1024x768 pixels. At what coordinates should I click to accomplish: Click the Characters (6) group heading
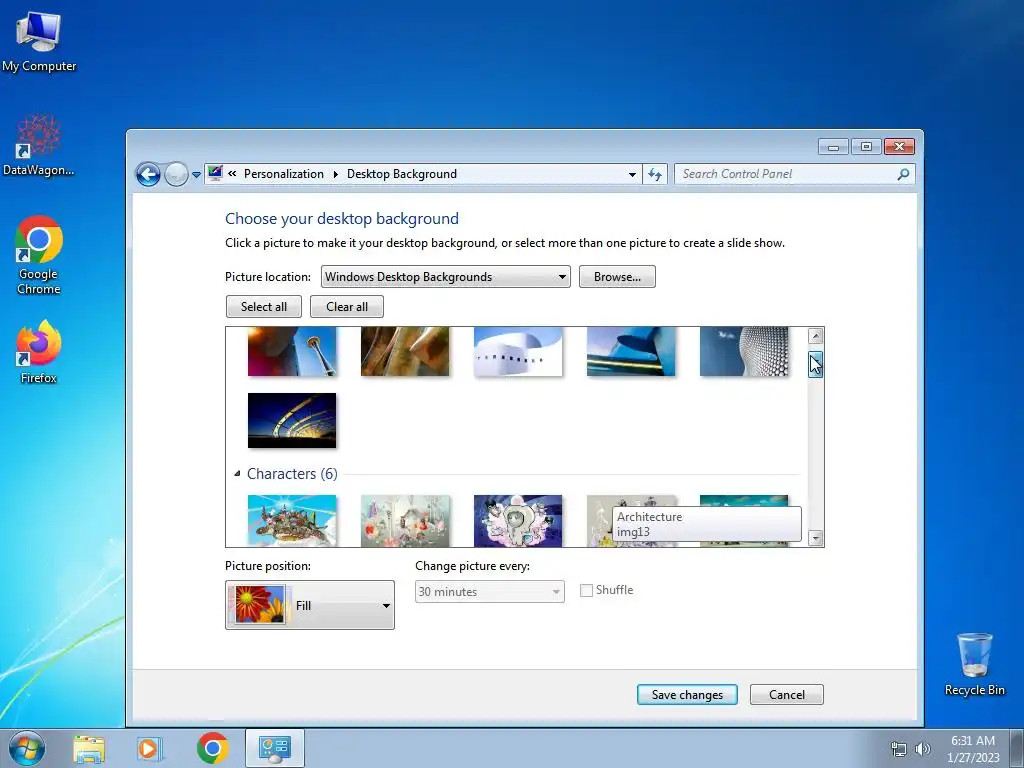click(292, 473)
